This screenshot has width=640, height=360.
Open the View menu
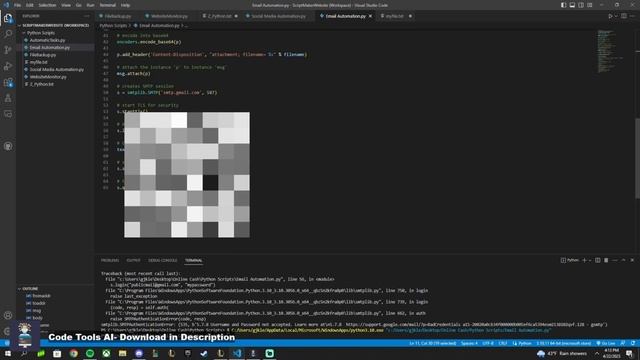[66, 5]
